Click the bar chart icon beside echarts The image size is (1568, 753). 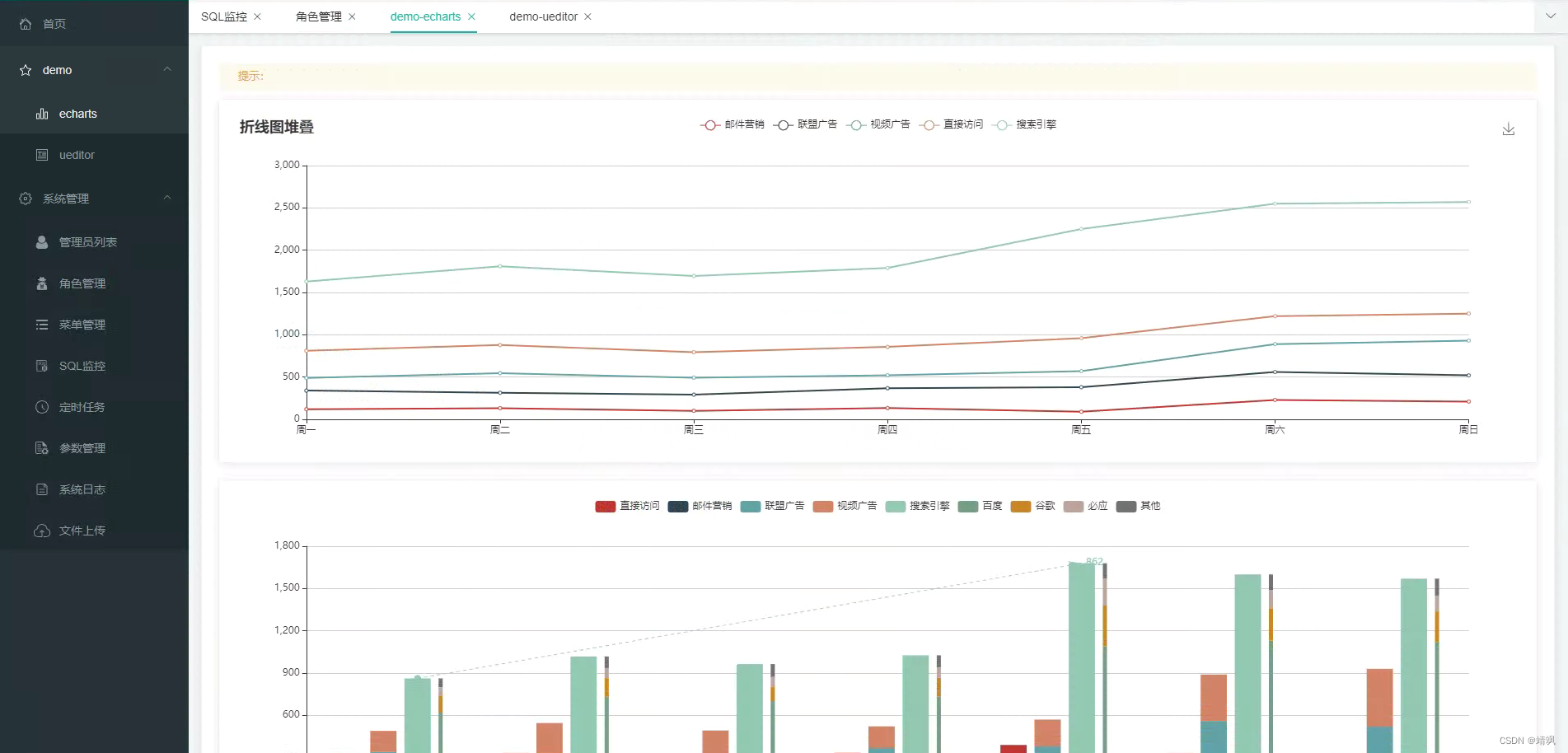(42, 114)
